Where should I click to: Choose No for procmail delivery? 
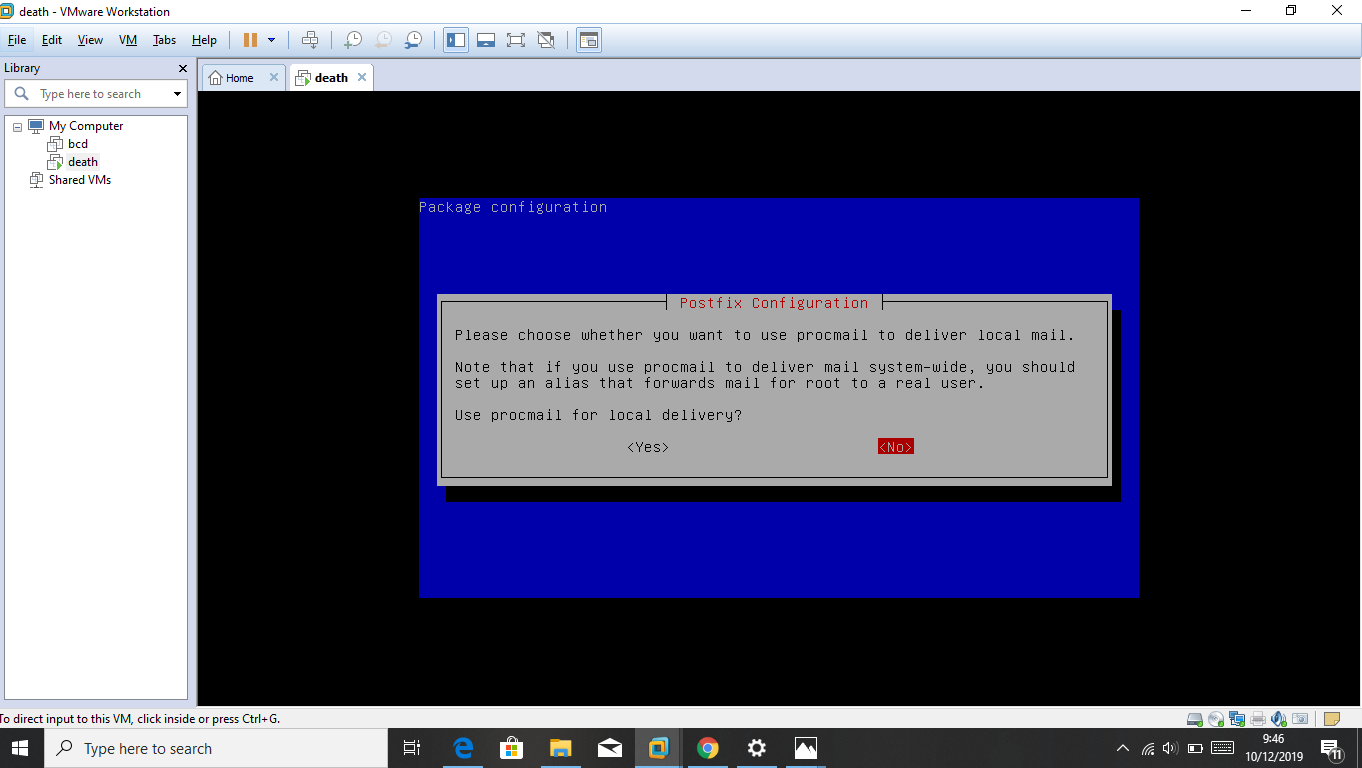[896, 447]
